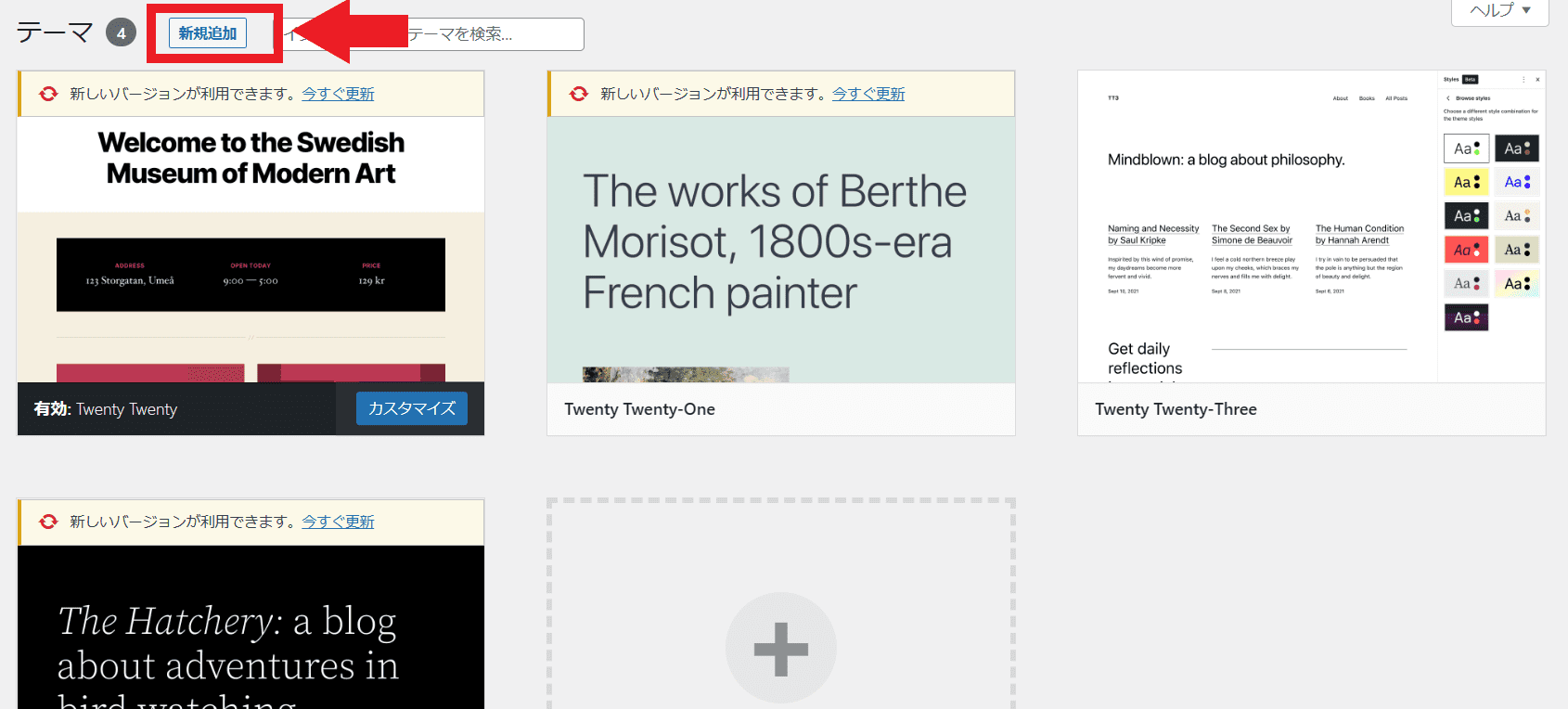1568x709 pixels.
Task: Click the theme count badge showing 4
Action: (x=121, y=33)
